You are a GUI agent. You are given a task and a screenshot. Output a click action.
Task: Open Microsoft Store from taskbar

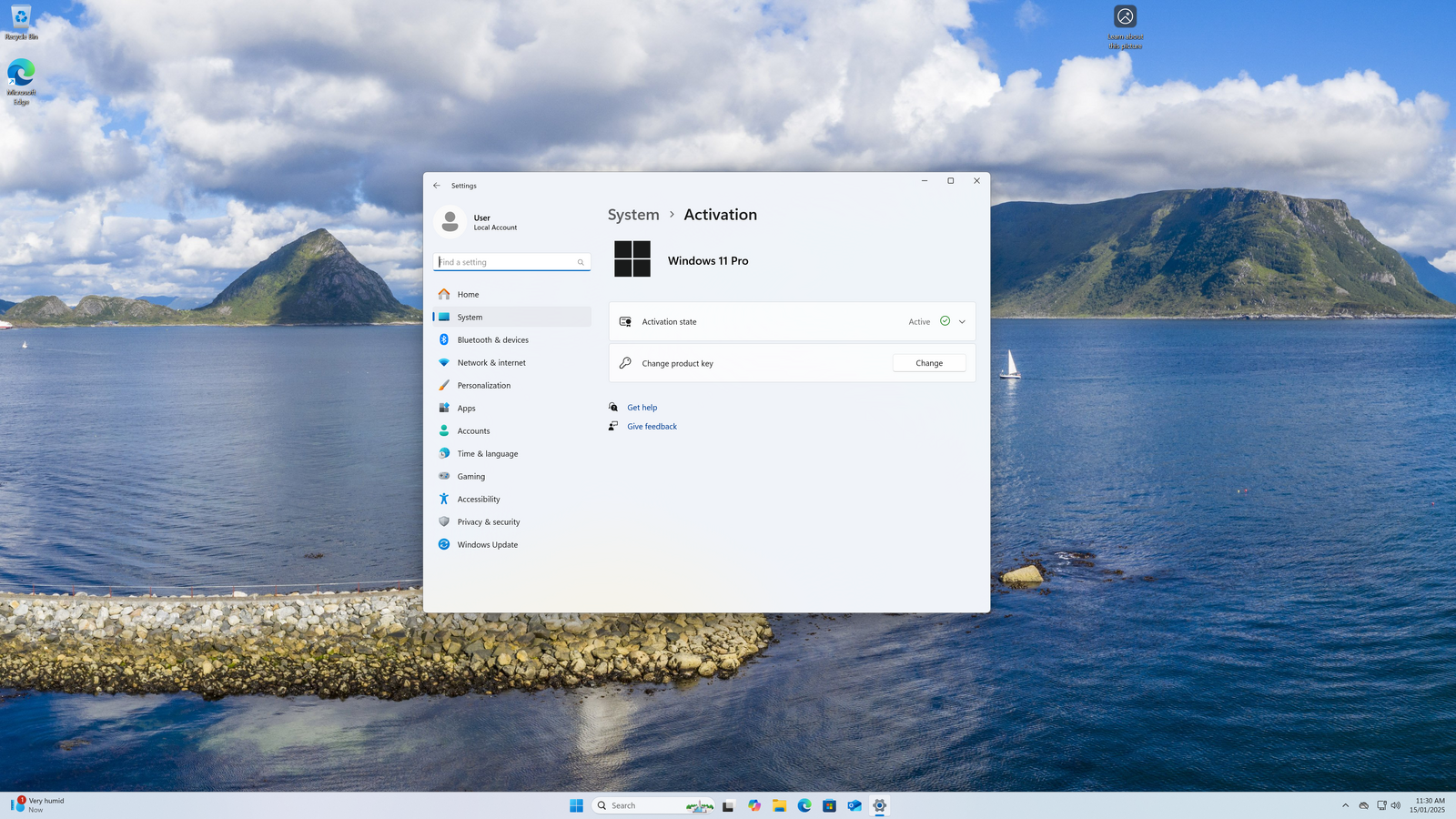click(x=829, y=805)
